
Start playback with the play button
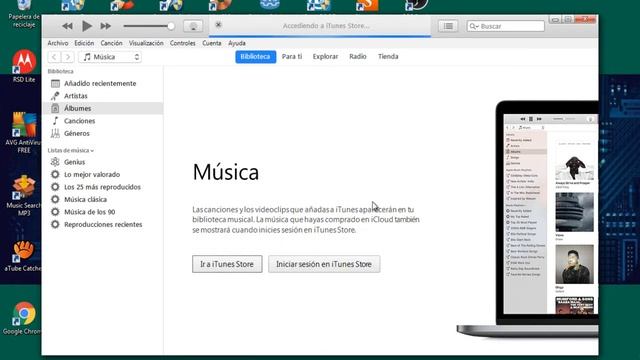(87, 26)
